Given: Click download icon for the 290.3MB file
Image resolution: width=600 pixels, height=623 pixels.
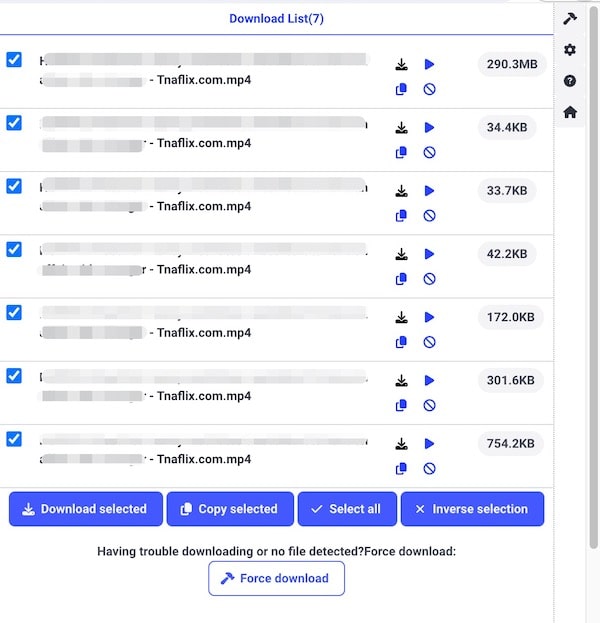Looking at the screenshot, I should click(x=401, y=65).
